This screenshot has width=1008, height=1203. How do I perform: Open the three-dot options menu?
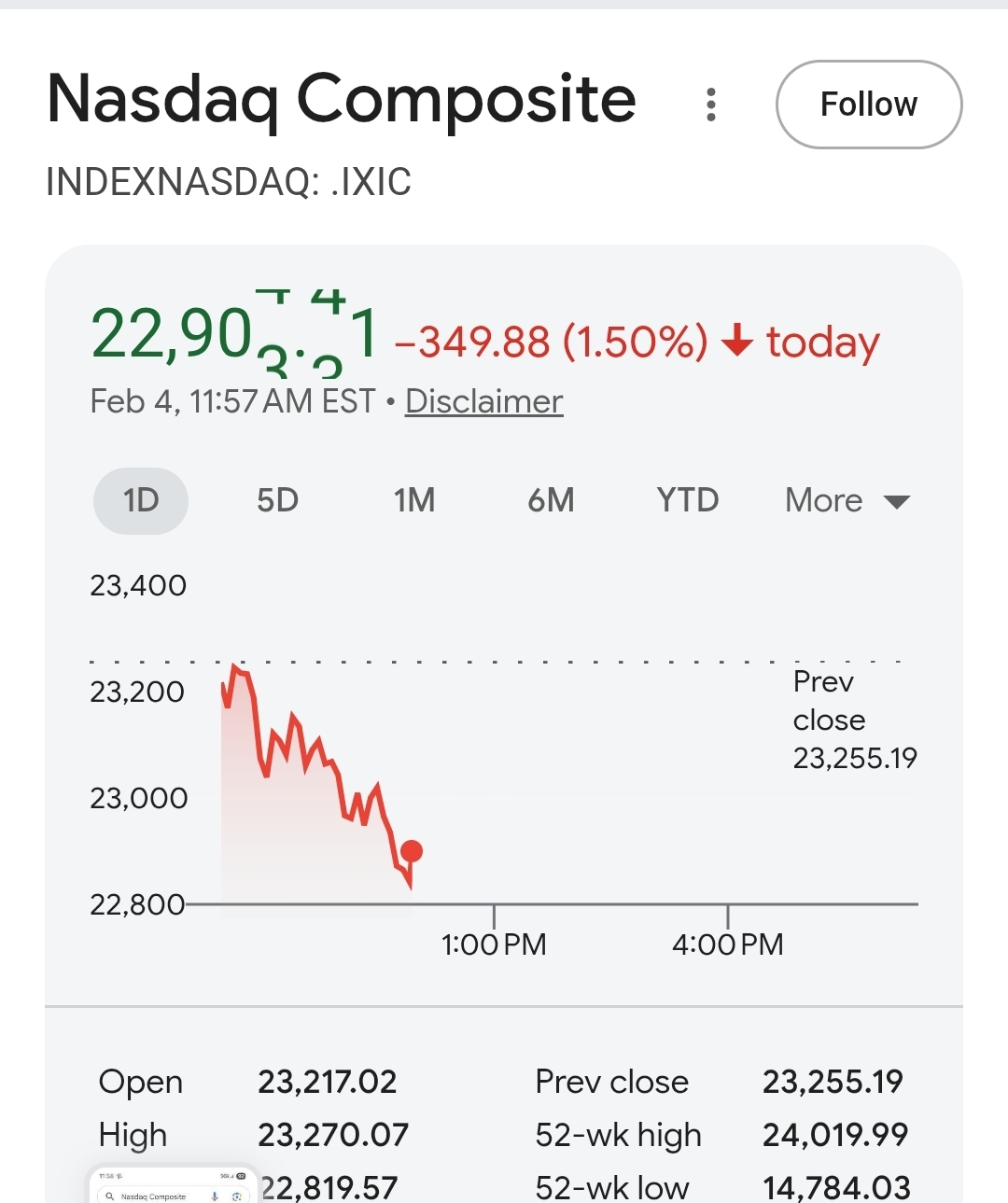click(711, 105)
